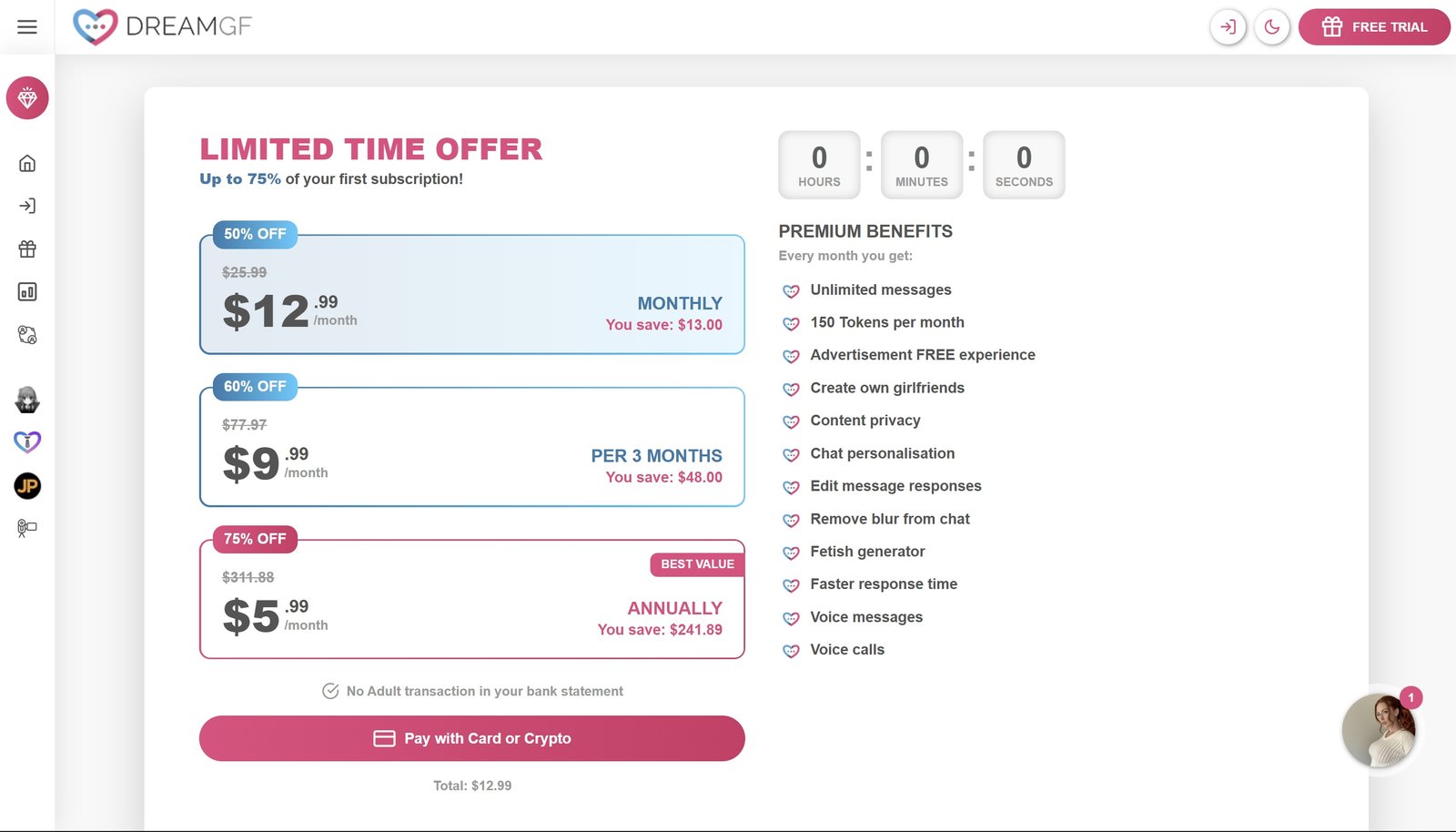Click the Free Trial button

[x=1374, y=27]
